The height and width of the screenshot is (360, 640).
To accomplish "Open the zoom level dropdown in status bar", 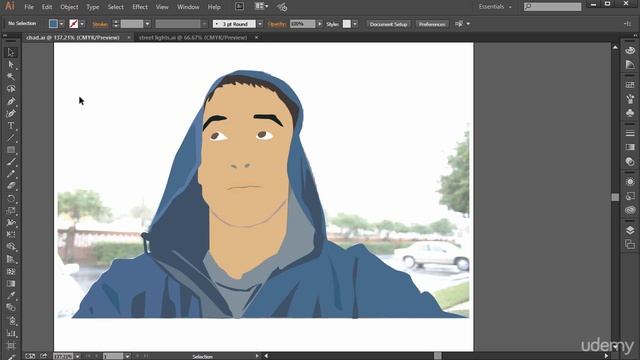I will [x=77, y=356].
